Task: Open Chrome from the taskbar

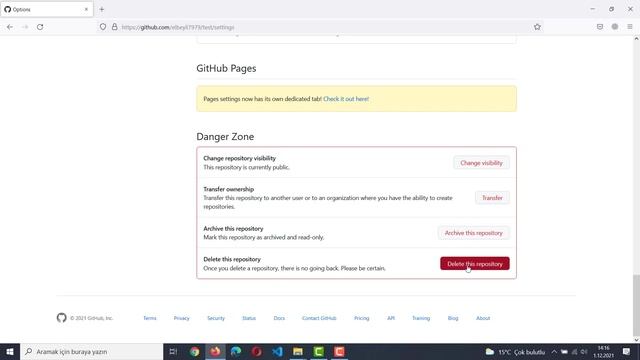Action: [195, 351]
